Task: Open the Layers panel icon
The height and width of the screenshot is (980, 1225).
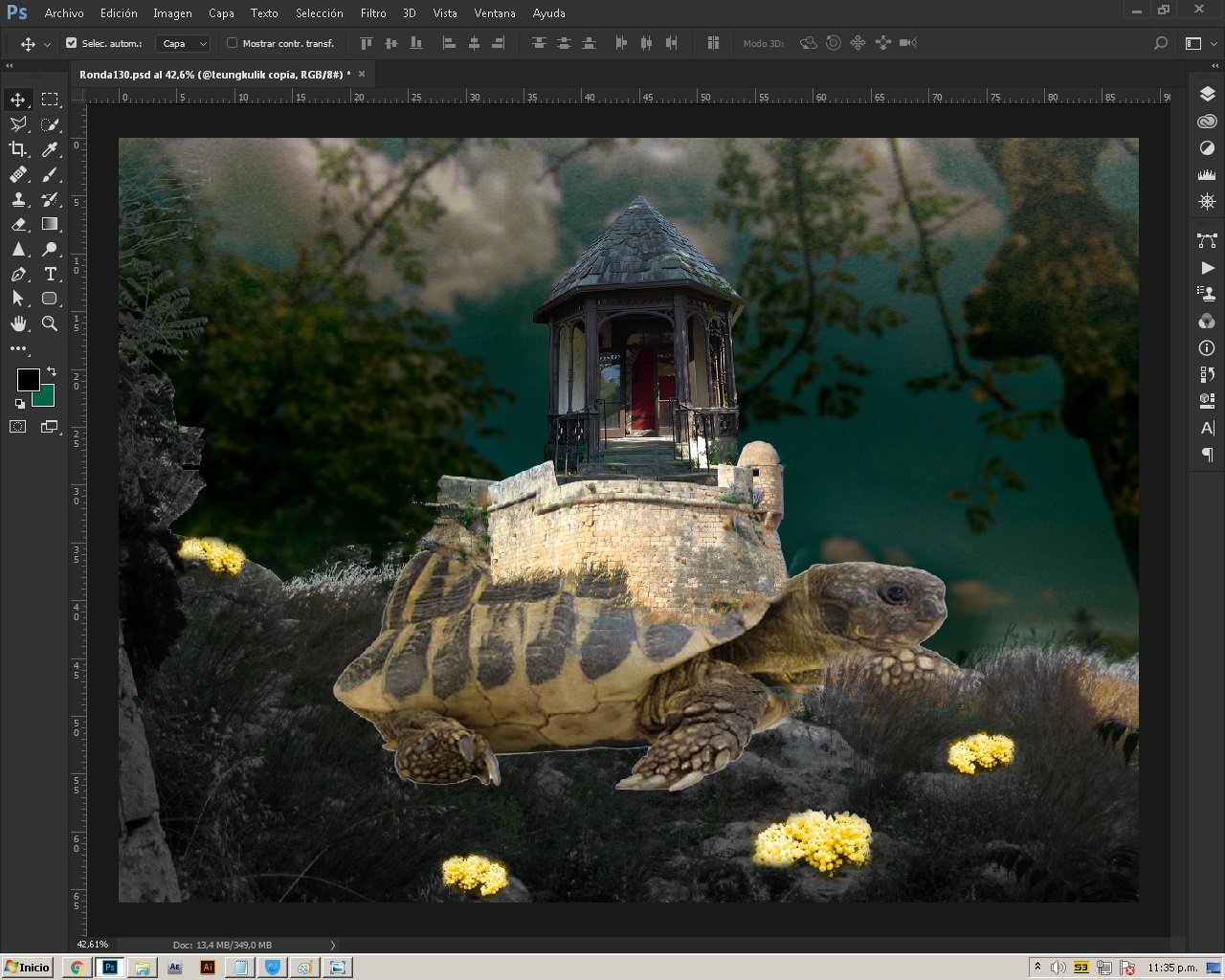Action: (1207, 94)
